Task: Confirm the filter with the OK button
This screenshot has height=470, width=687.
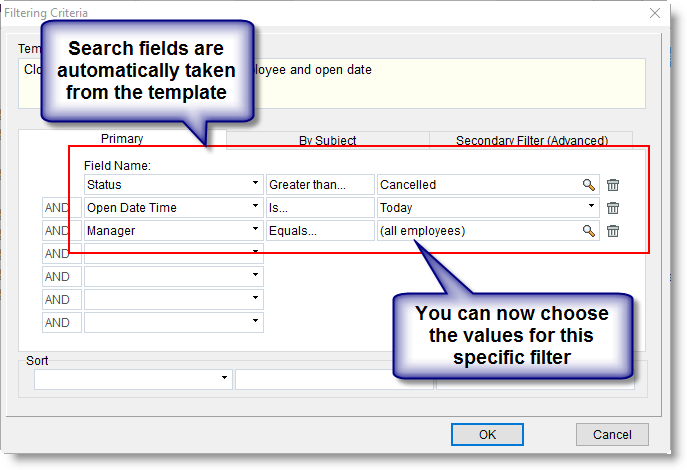Action: pos(487,434)
